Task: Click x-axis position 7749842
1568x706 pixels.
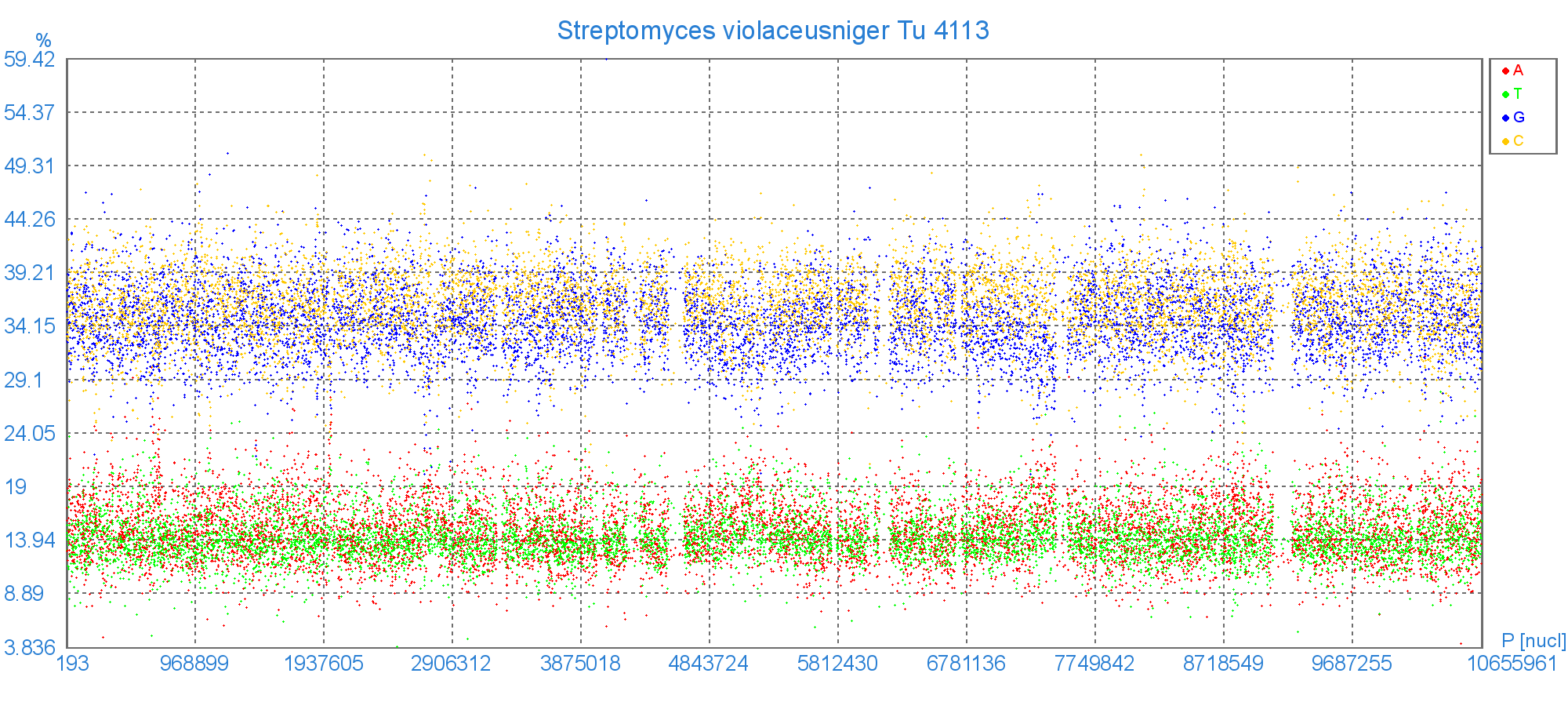Action: [1094, 664]
